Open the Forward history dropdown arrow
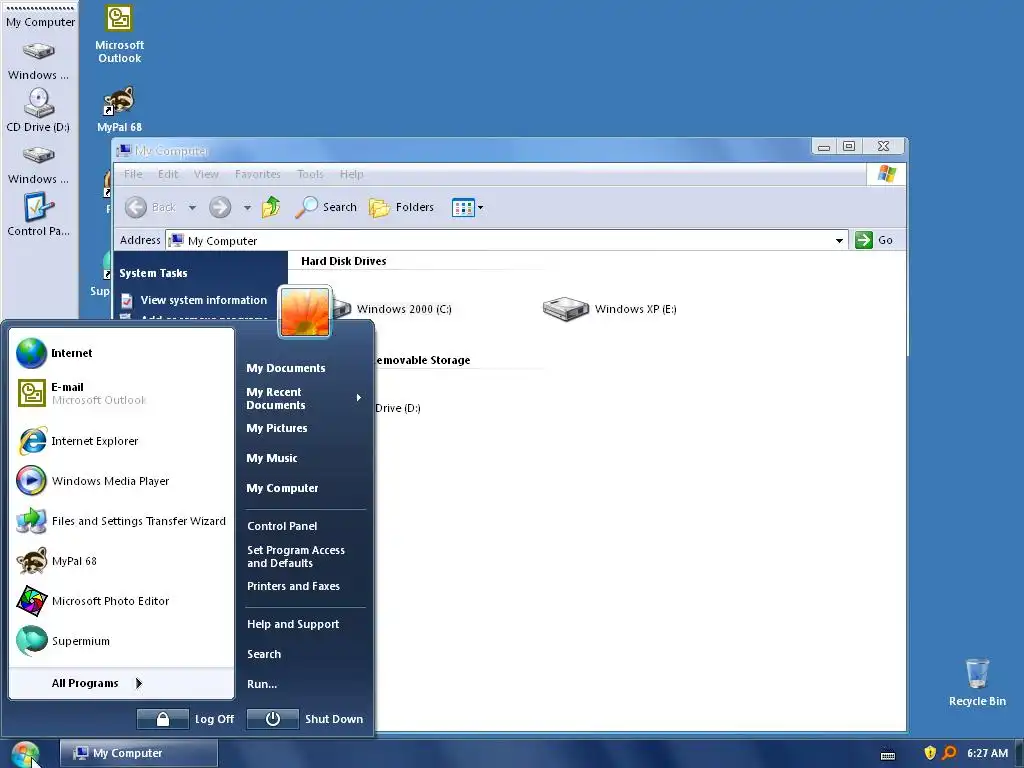This screenshot has height=768, width=1024. [x=247, y=208]
